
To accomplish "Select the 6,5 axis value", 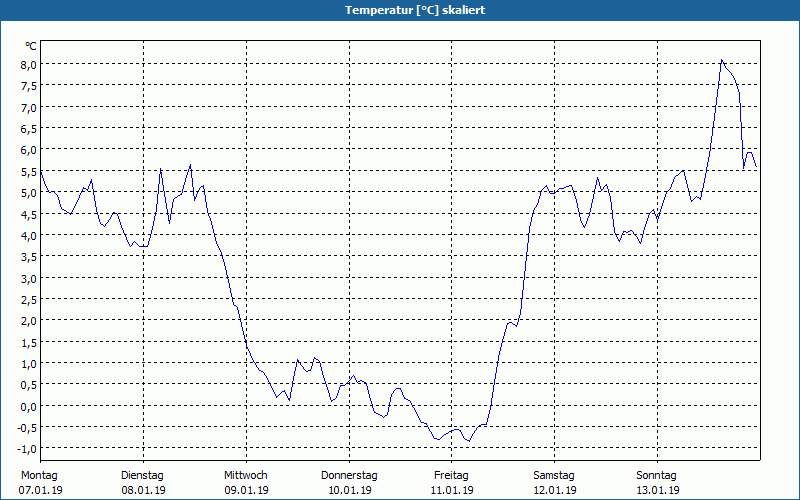I will [x=29, y=129].
